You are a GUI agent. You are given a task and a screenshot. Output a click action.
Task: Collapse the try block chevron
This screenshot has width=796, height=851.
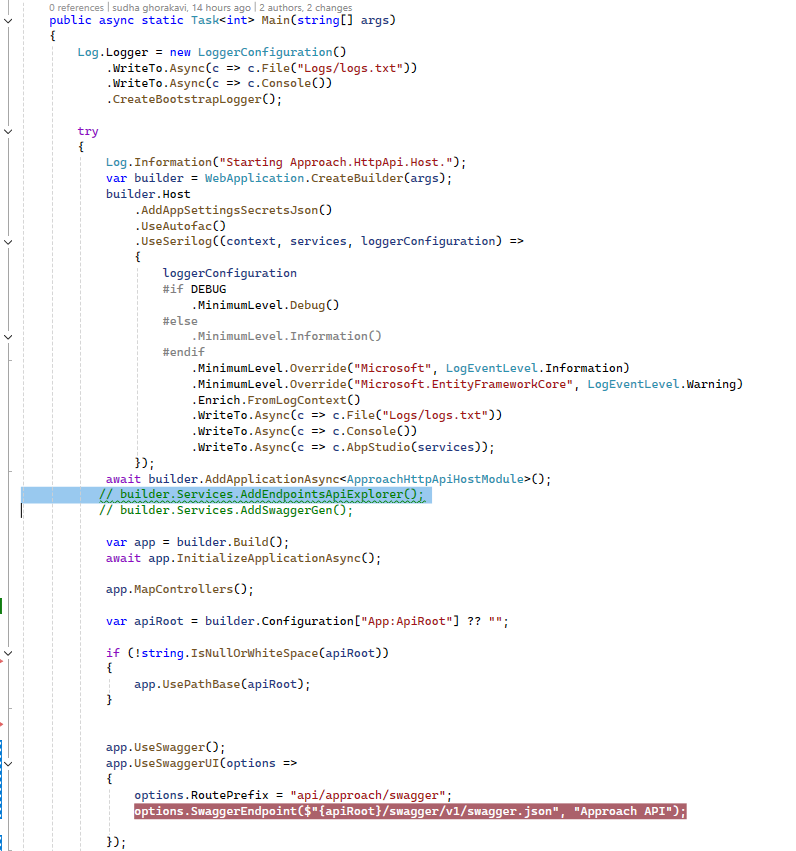8,131
